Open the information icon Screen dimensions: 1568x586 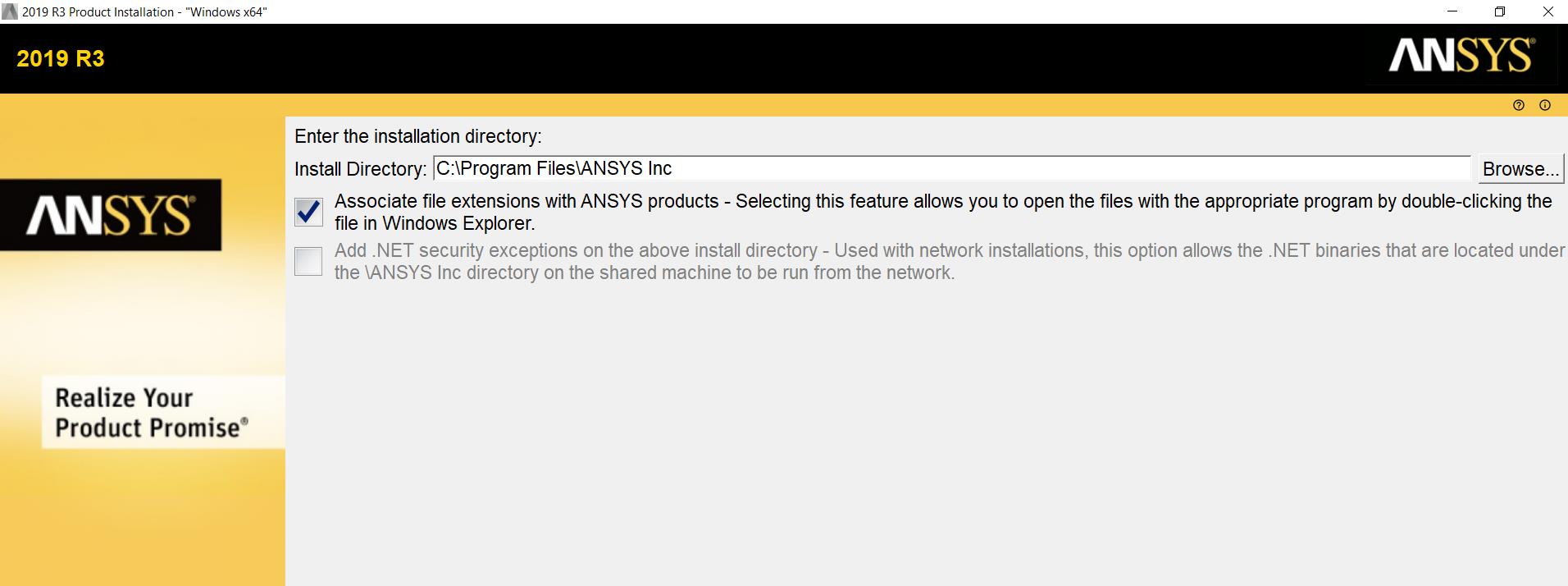tap(1545, 105)
